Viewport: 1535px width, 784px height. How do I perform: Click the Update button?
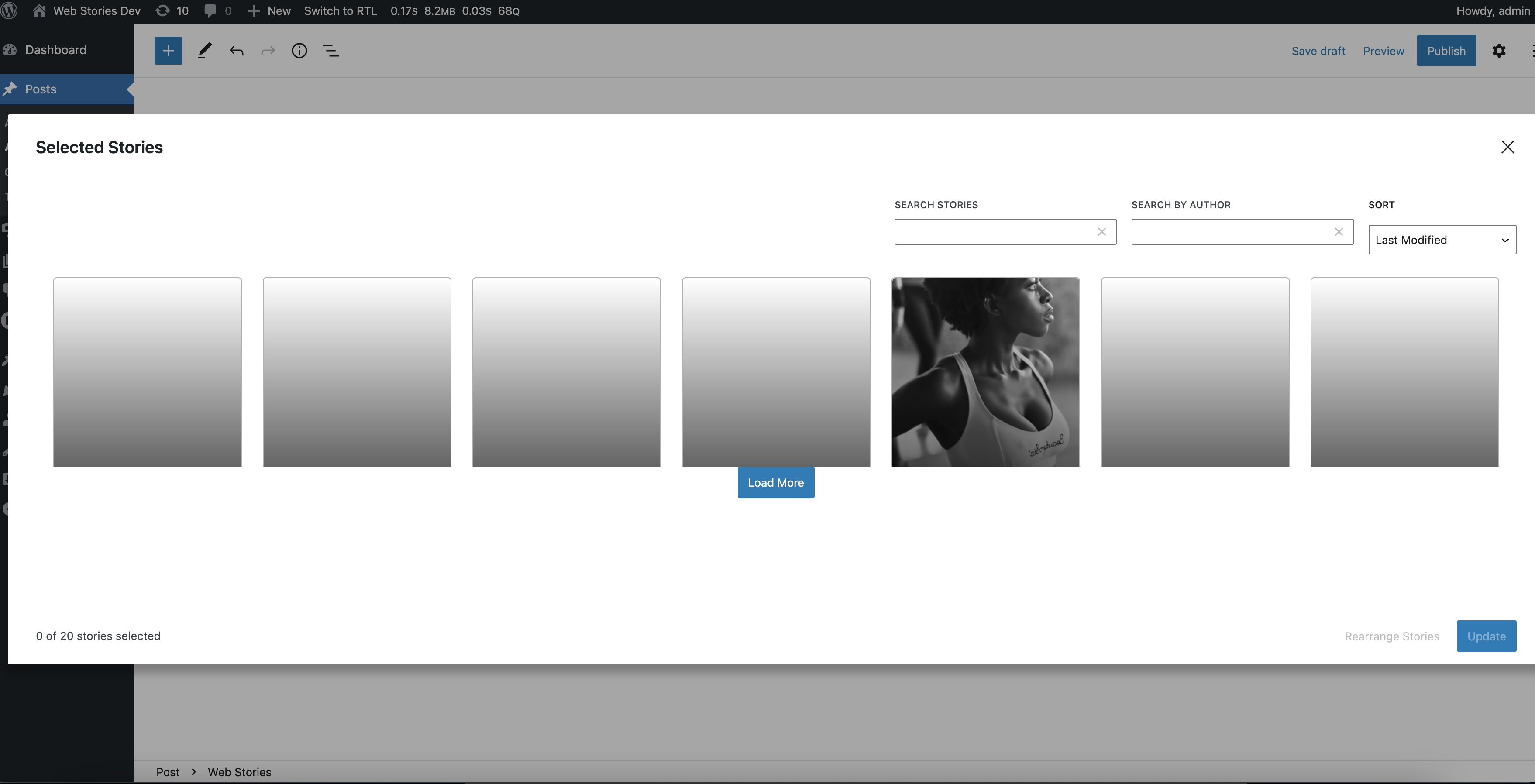point(1486,636)
